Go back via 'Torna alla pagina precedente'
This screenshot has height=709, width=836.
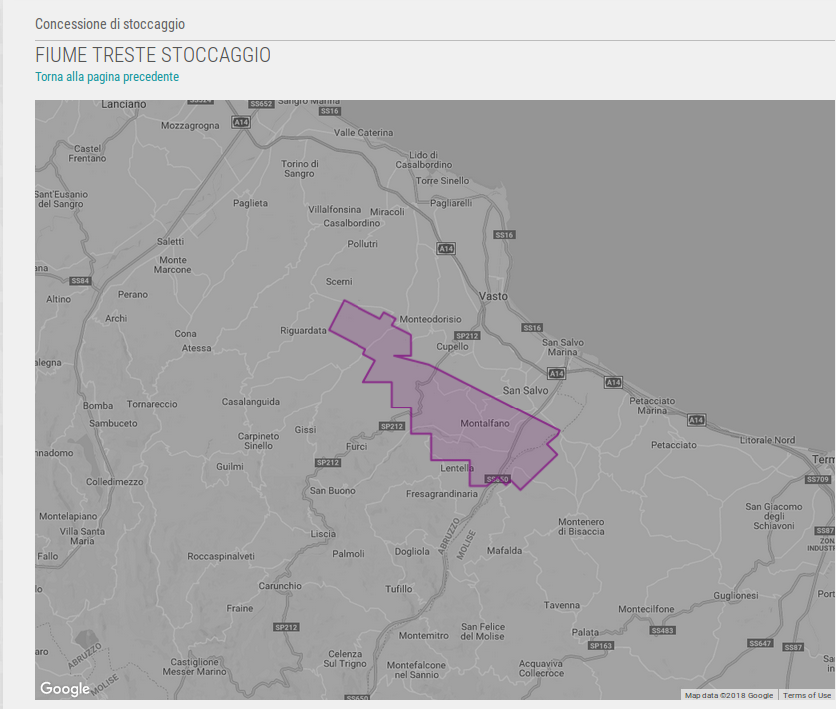pyautogui.click(x=107, y=77)
